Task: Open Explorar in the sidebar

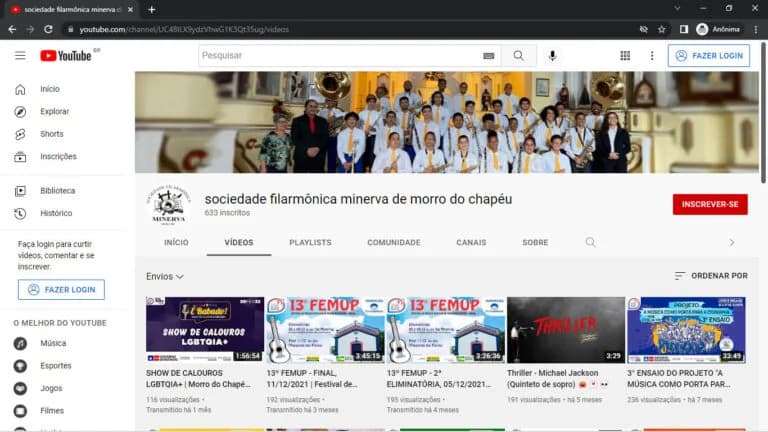Action: (x=54, y=112)
